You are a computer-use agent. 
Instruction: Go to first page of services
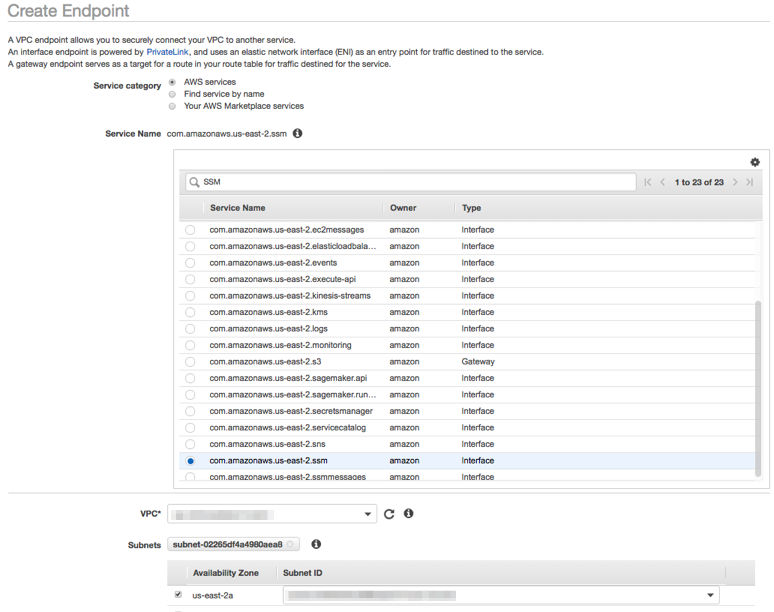point(648,182)
